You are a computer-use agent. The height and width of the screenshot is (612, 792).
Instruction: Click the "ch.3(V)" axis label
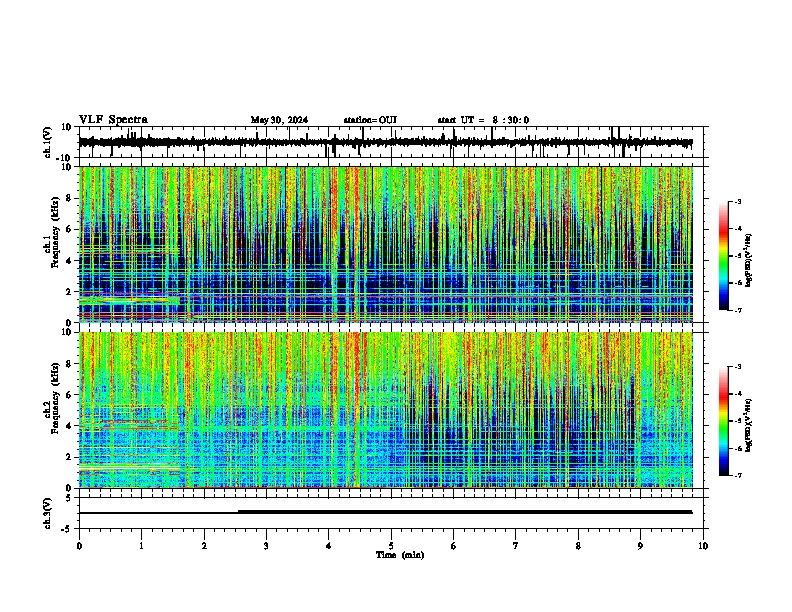48,513
